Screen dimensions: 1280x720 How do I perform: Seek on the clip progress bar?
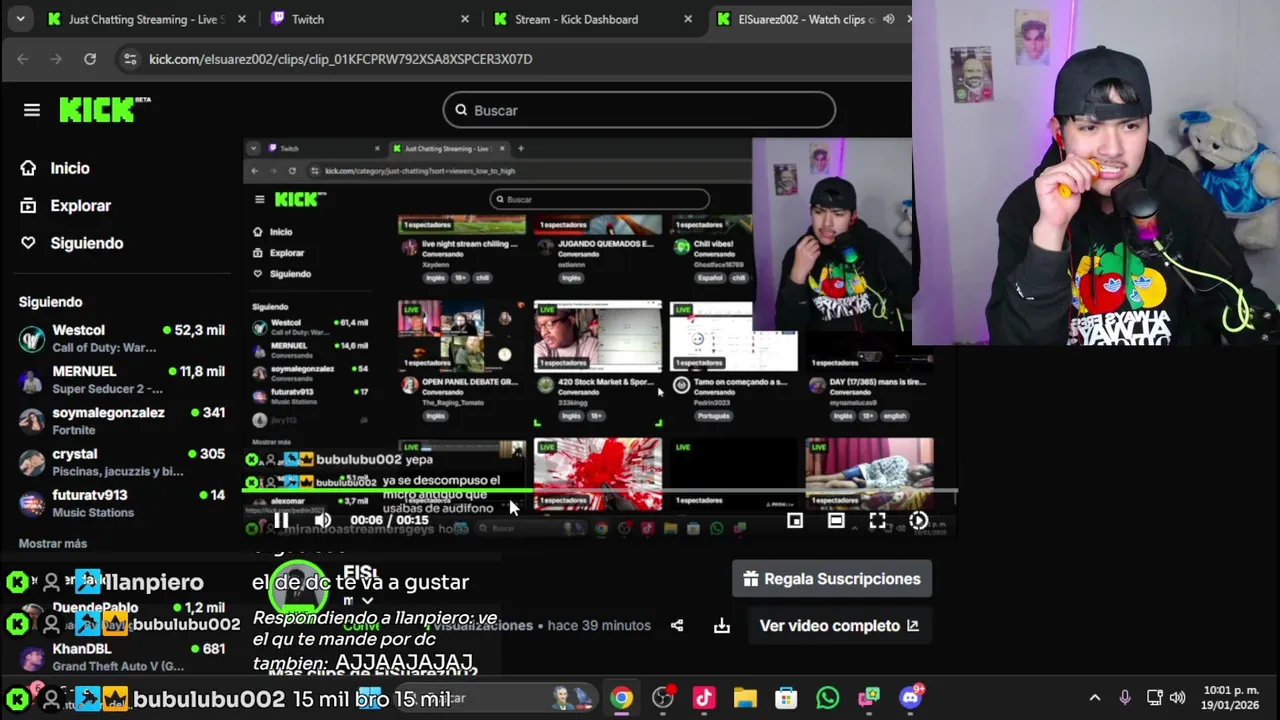(600, 491)
